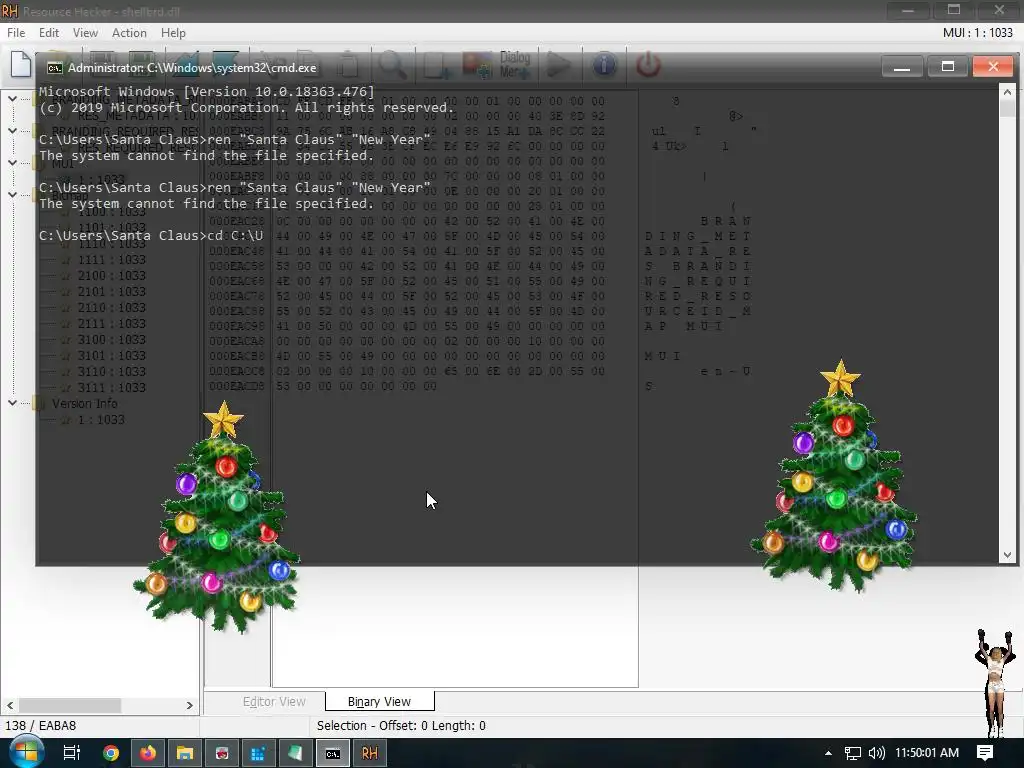Viewport: 1024px width, 768px height.
Task: Click the white Binary View pane below cmd
Action: pos(455,626)
